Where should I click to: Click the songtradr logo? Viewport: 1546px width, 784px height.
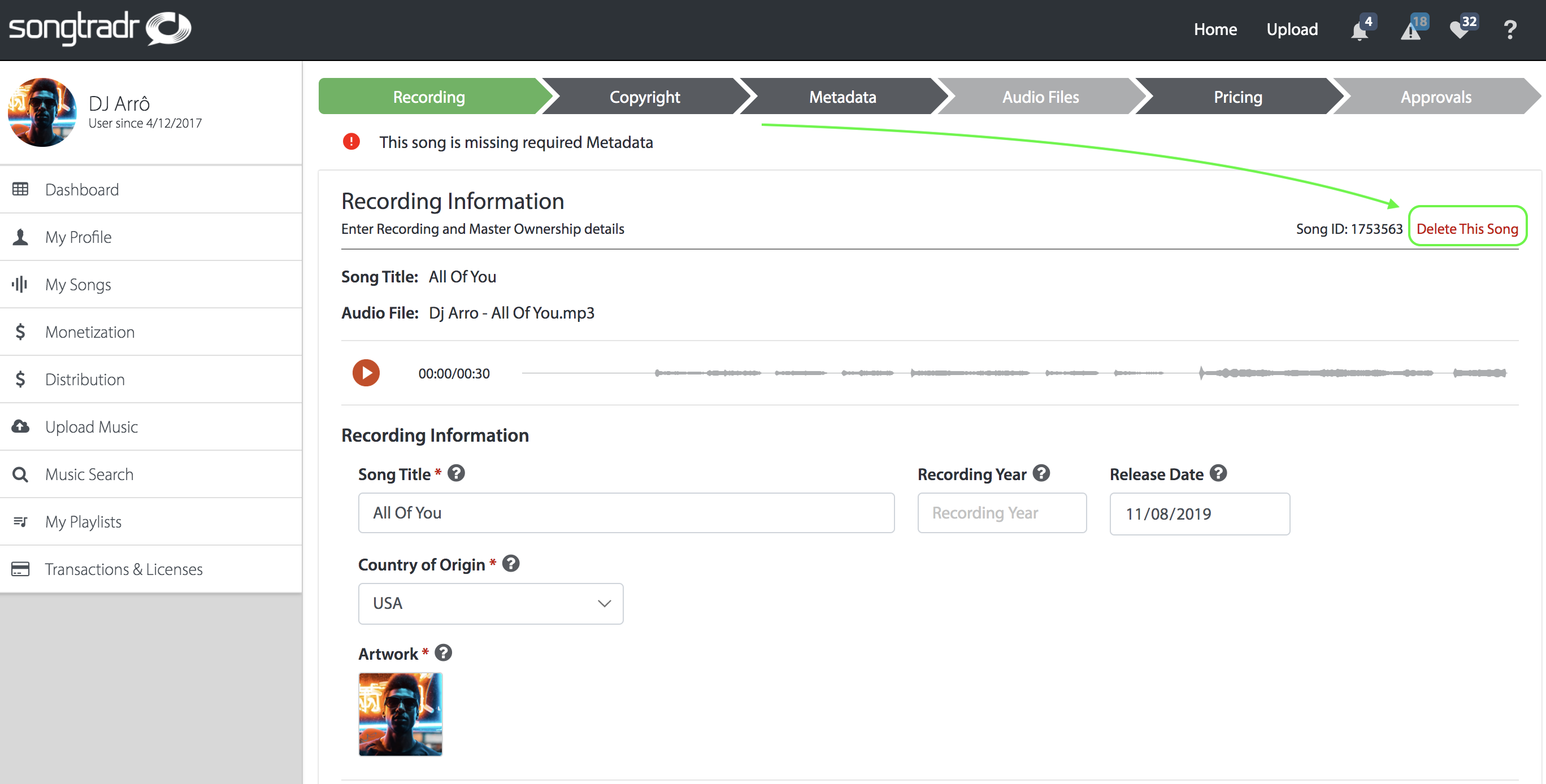coord(99,28)
